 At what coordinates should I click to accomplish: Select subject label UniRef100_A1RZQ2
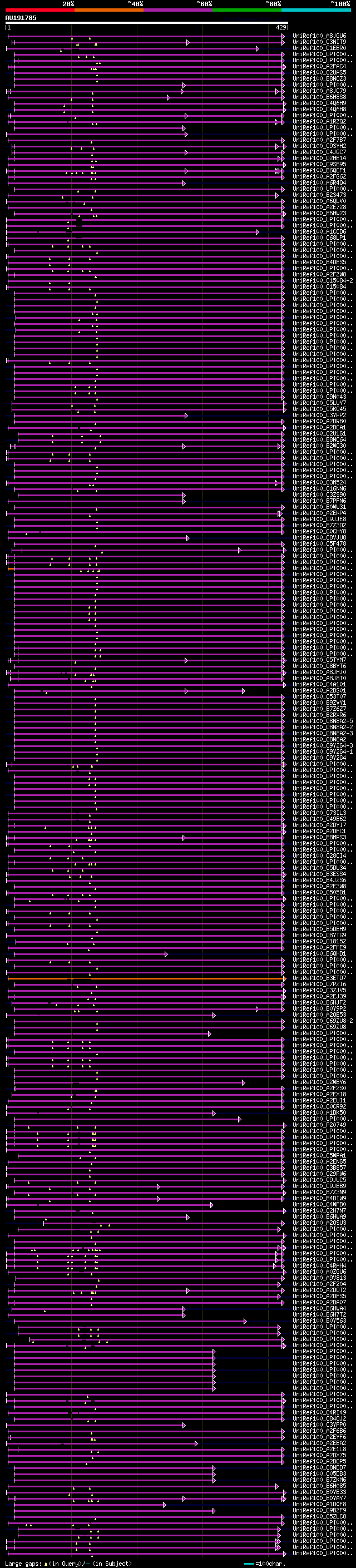point(319,122)
